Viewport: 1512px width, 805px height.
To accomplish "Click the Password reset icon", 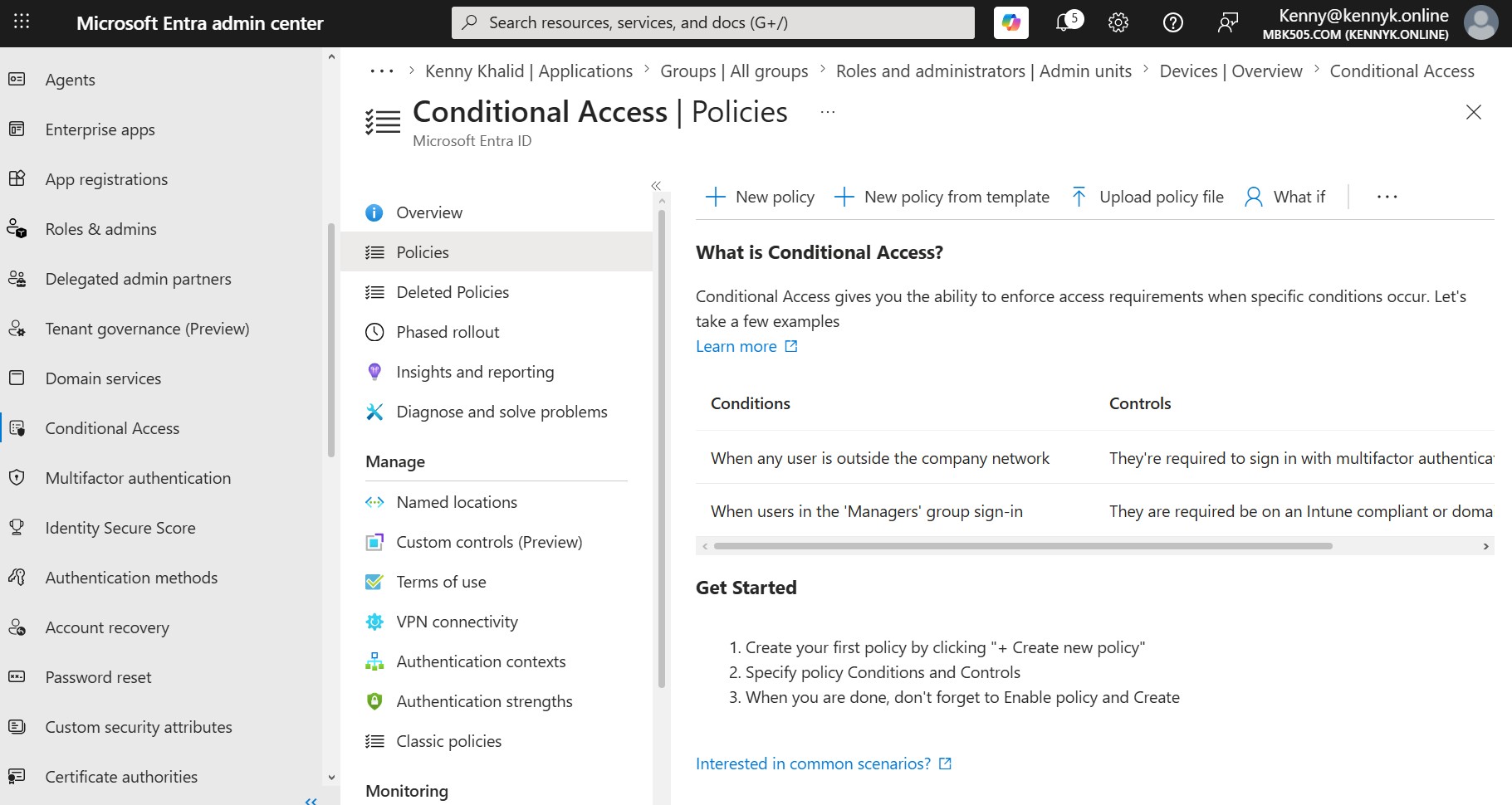I will tap(17, 677).
